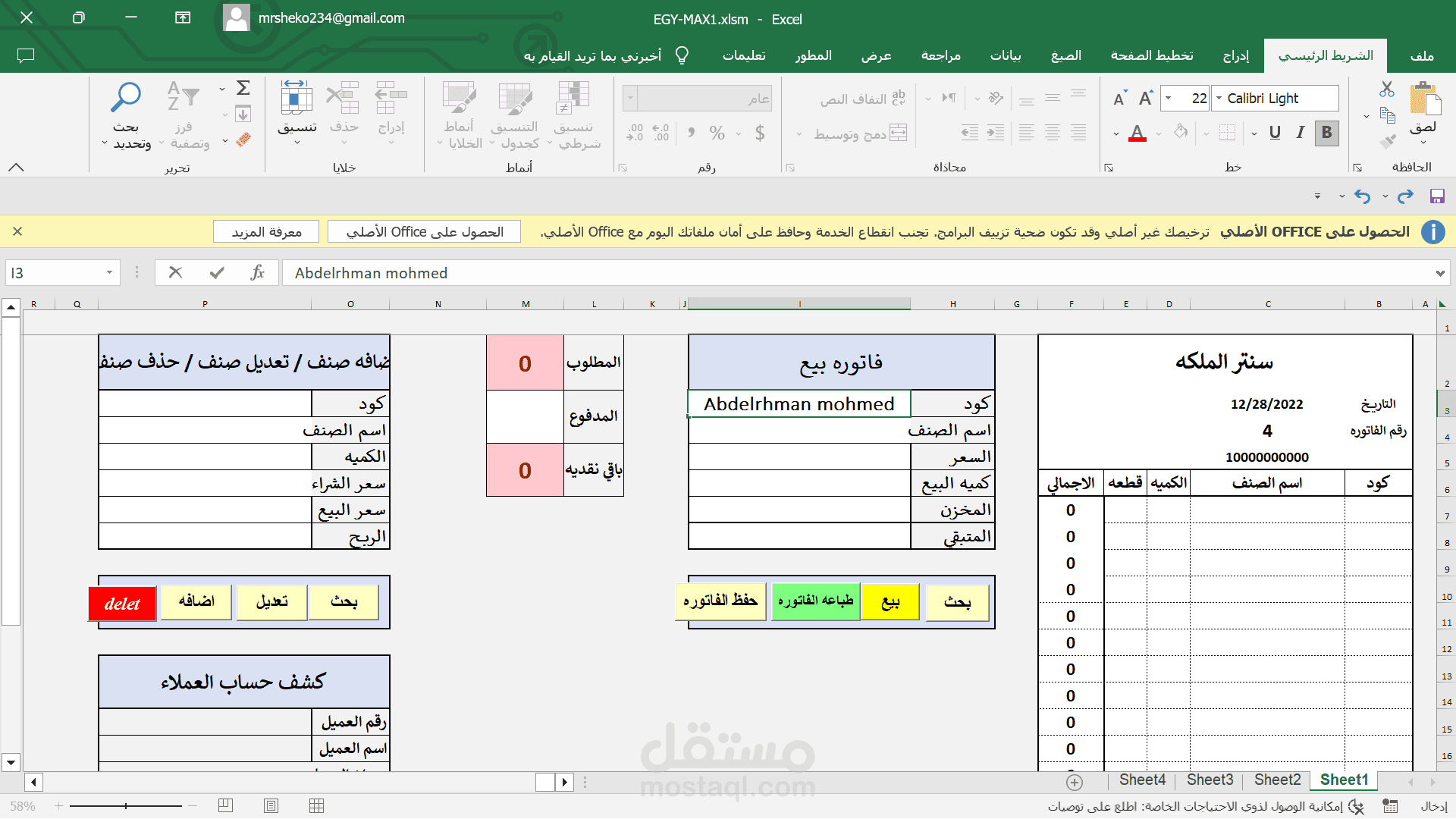The height and width of the screenshot is (819, 1456).
Task: Click the Paste clipboard icon
Action: (x=1424, y=99)
